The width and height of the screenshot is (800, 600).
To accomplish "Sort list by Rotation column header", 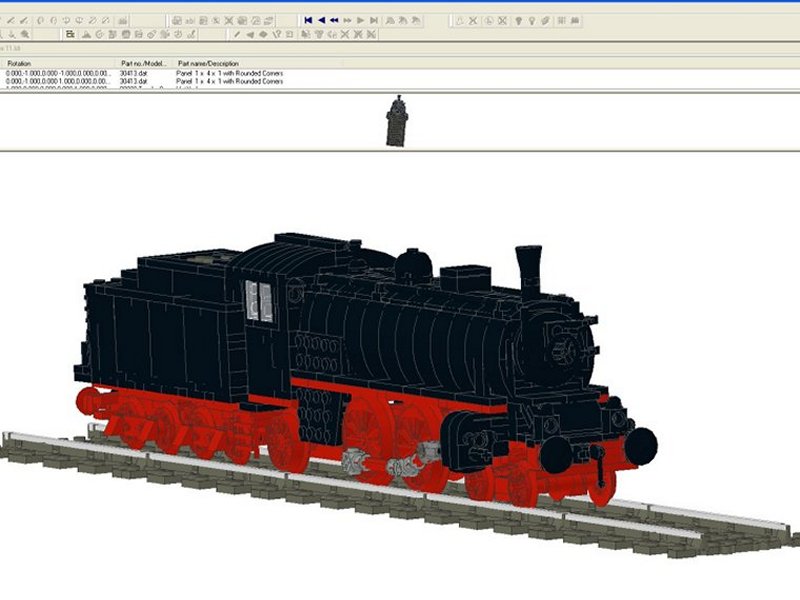I will coord(59,64).
